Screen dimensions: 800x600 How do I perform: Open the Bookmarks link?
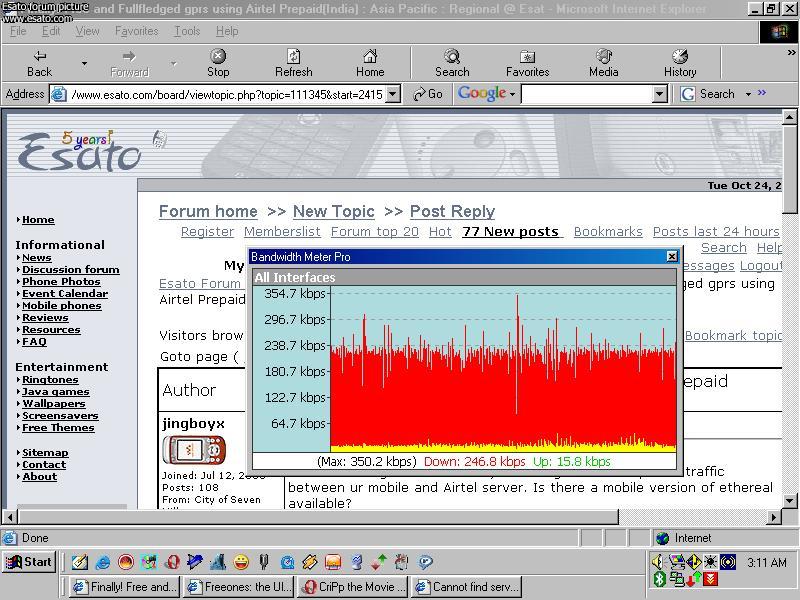click(608, 232)
